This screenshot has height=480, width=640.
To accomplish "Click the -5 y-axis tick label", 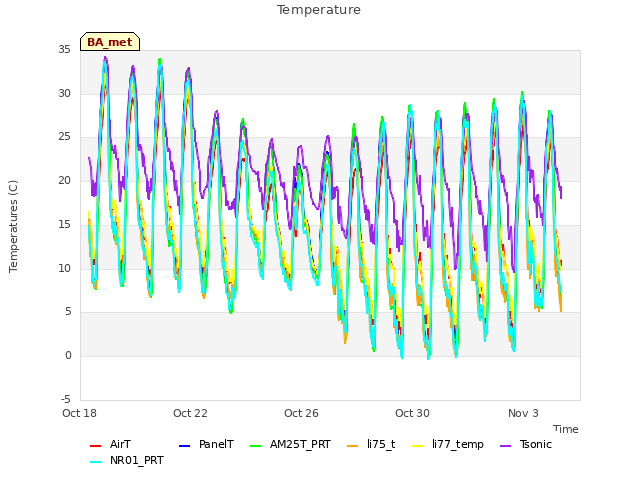I will click(x=66, y=399).
